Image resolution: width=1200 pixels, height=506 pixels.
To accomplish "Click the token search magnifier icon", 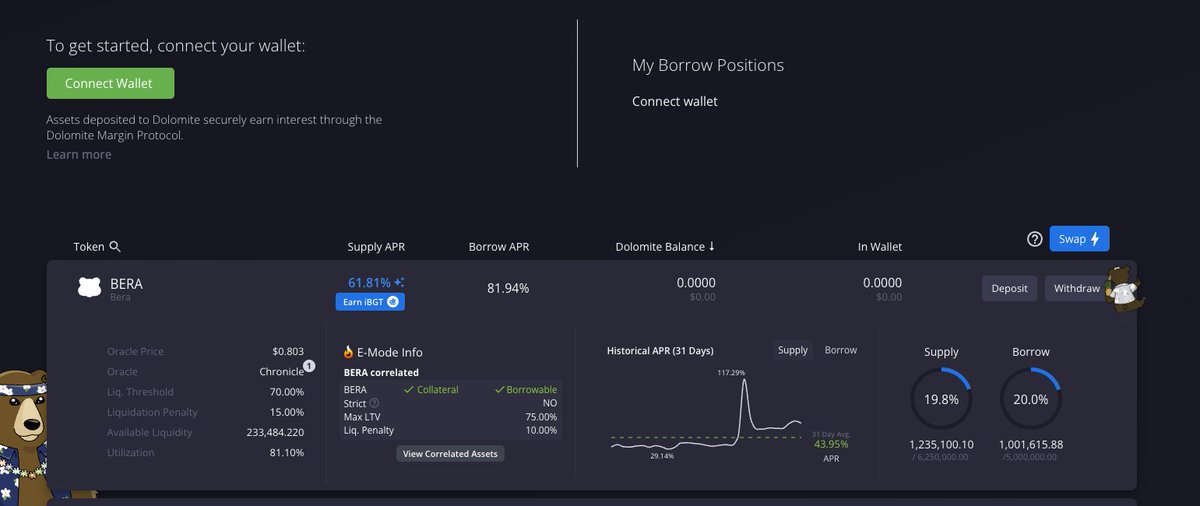I will [x=115, y=247].
